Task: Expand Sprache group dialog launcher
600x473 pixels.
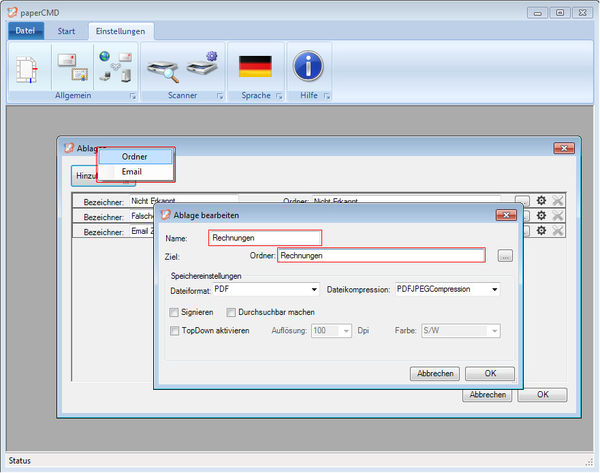Action: (279, 96)
